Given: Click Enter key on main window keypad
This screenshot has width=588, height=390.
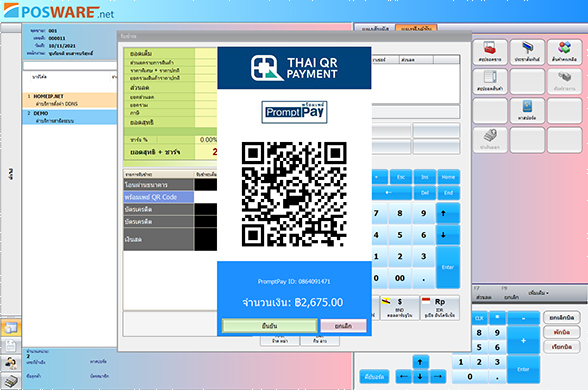Looking at the screenshot, I should pos(523,369).
